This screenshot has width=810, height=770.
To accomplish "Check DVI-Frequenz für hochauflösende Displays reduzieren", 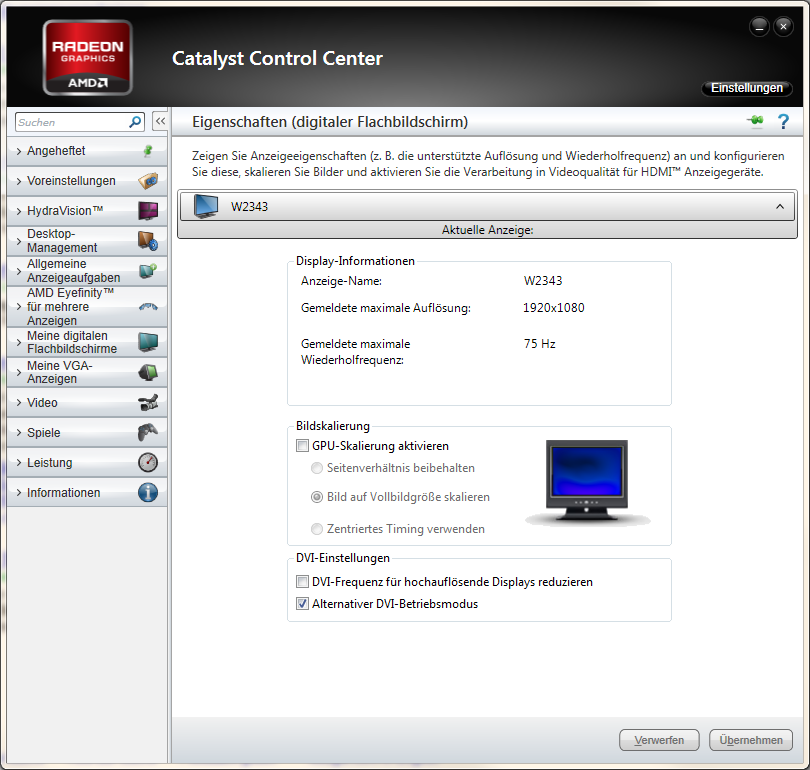I will (x=302, y=582).
